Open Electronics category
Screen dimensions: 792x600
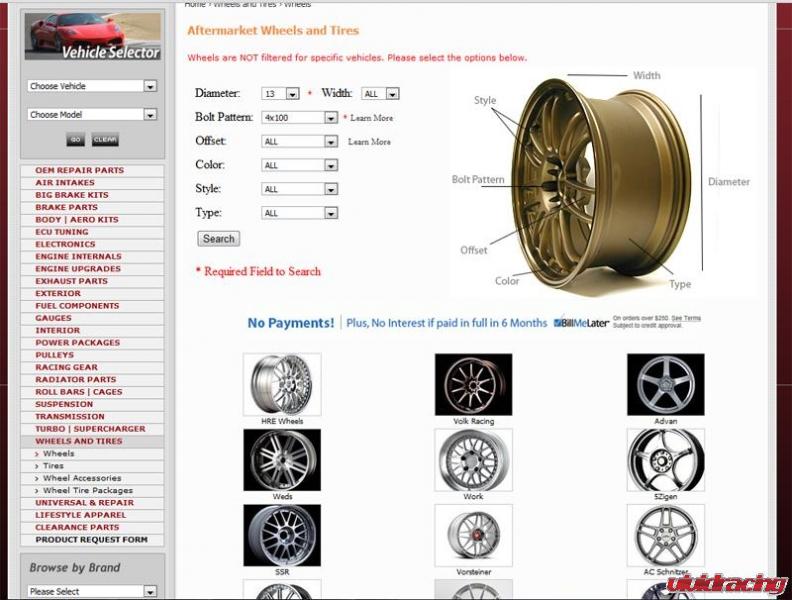[92, 244]
